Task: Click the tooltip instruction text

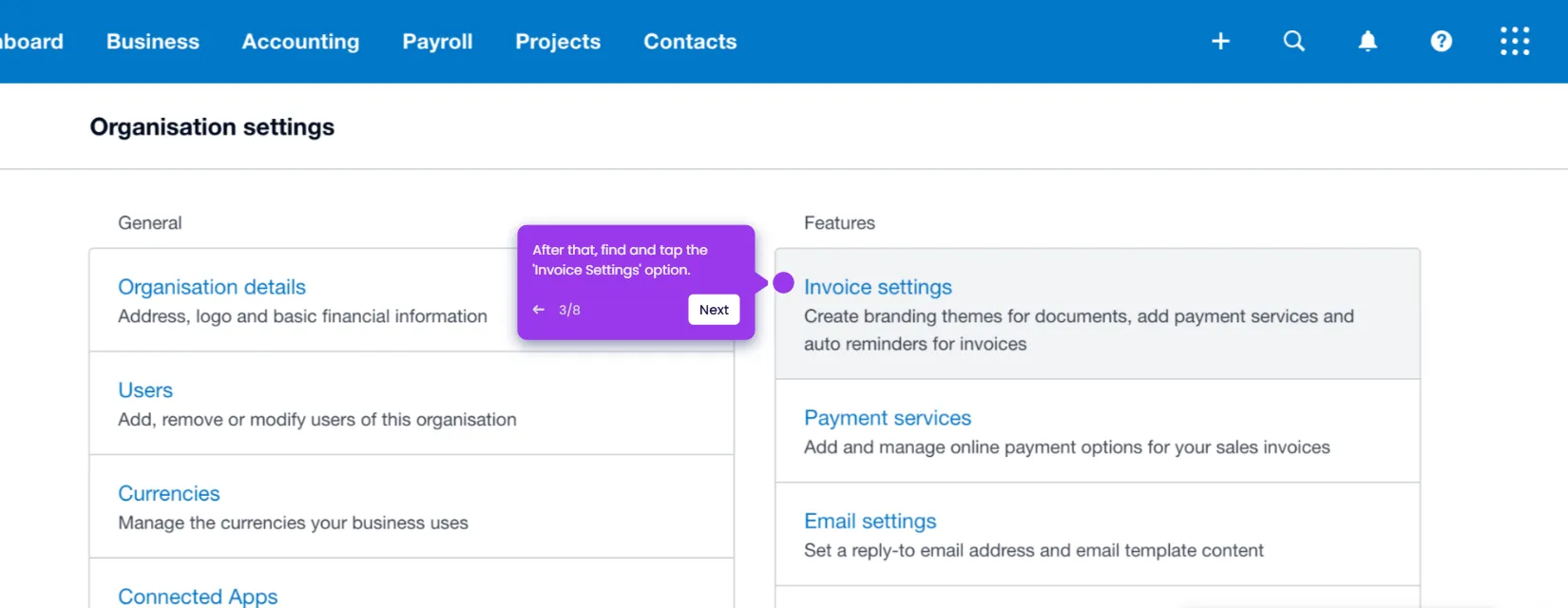Action: pos(620,259)
